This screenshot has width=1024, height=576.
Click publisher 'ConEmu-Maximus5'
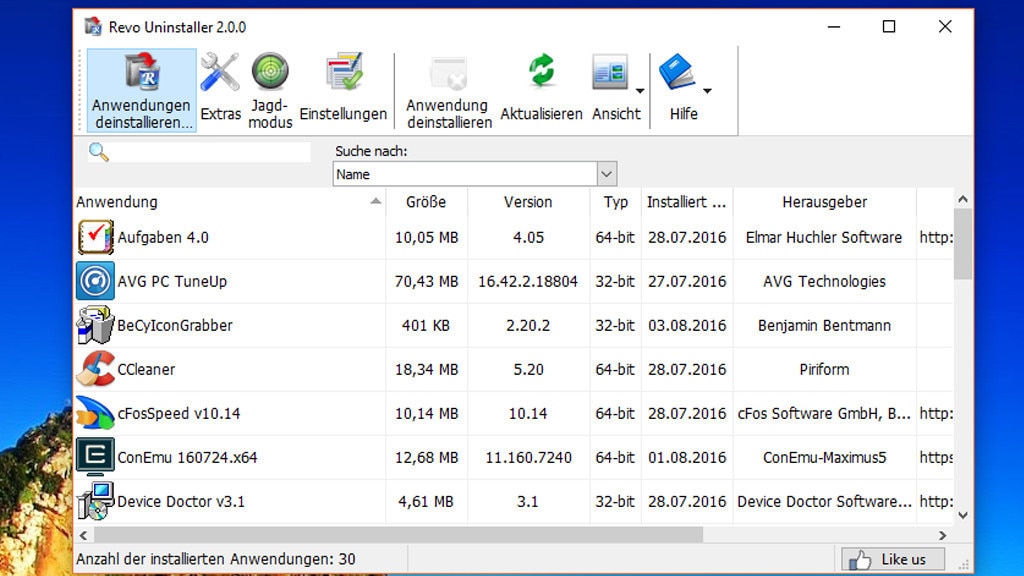[824, 457]
